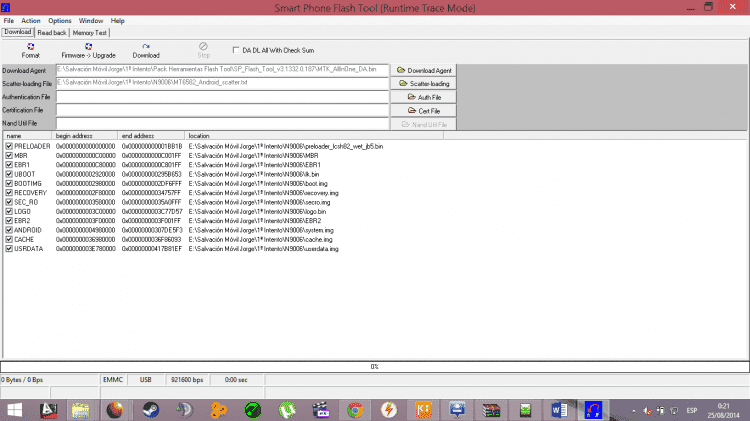Open Google Chrome from the taskbar
The height and width of the screenshot is (421, 750).
pyautogui.click(x=355, y=410)
